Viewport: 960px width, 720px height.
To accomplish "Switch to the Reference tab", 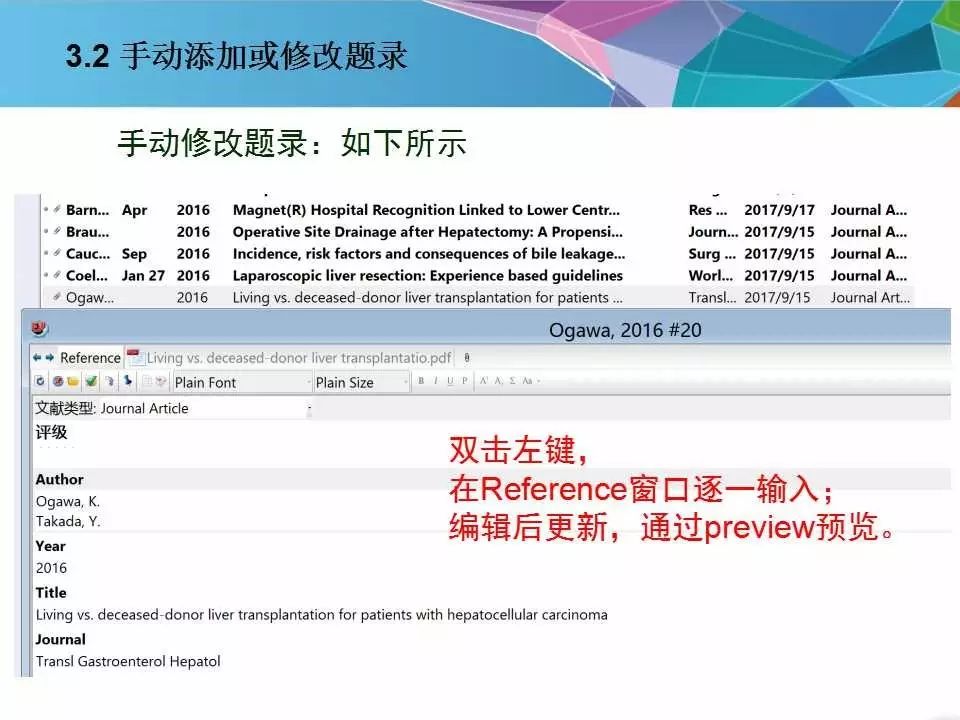I will click(90, 358).
